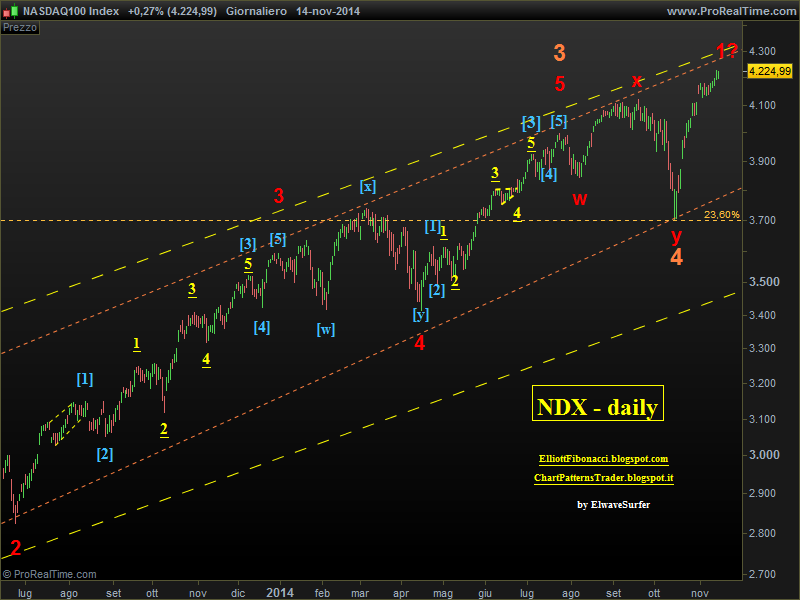The height and width of the screenshot is (600, 800).
Task: Click the 14-nov-2014 date label
Action: (x=328, y=11)
